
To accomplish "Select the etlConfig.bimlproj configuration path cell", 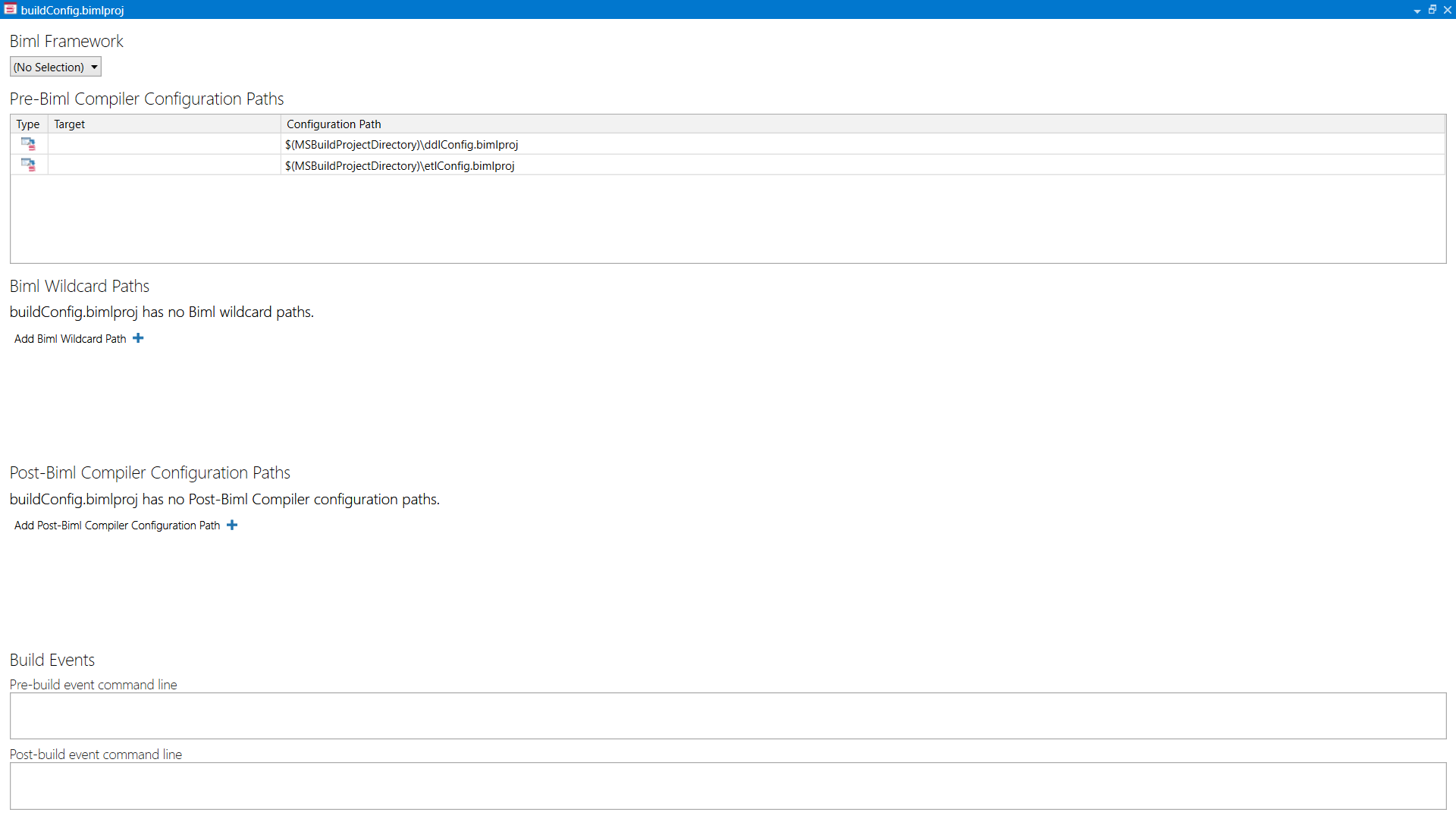I will [400, 165].
